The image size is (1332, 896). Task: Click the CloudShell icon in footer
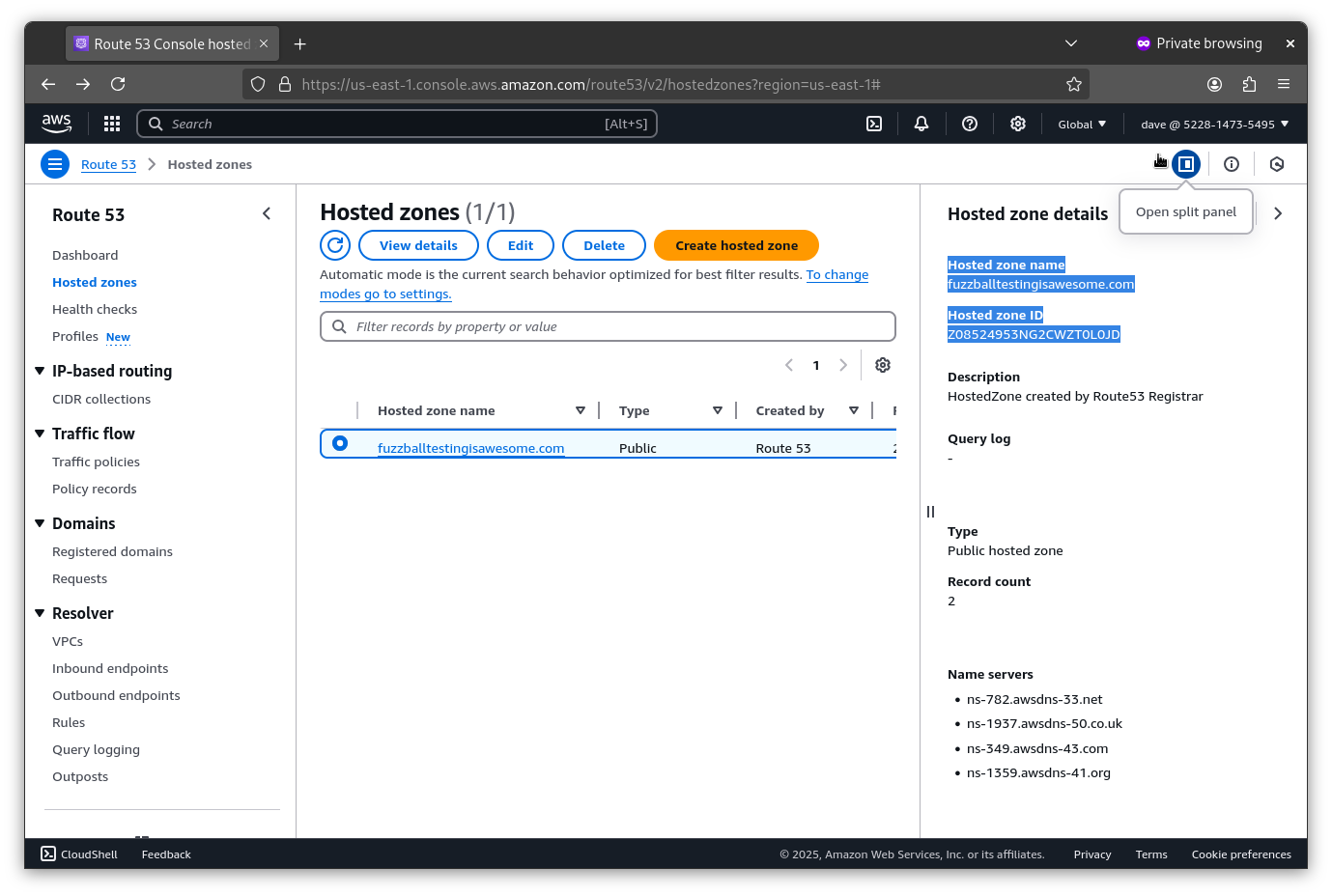coord(48,854)
